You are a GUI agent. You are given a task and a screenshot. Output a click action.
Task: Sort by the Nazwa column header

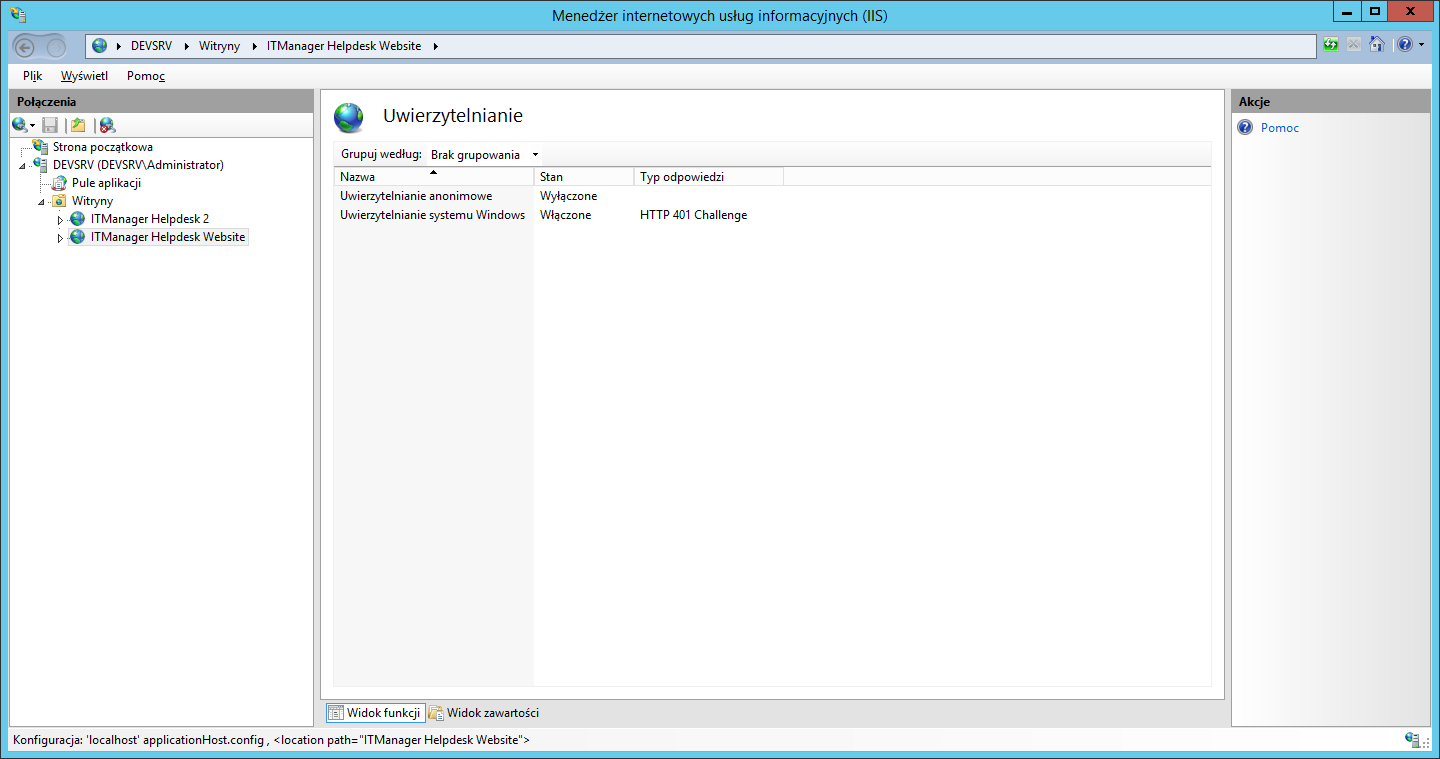[x=434, y=177]
